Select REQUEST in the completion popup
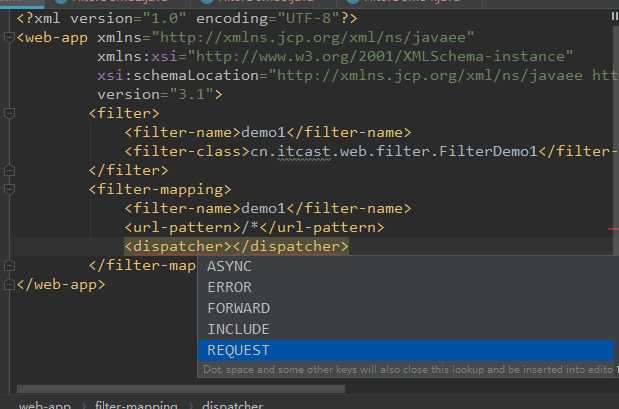619x409 pixels. [x=406, y=350]
